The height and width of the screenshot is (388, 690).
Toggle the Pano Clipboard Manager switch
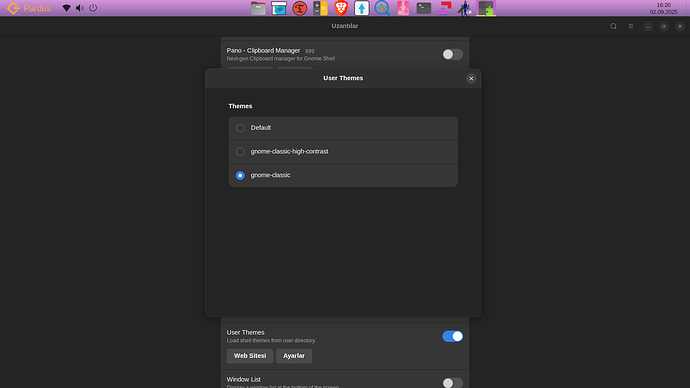pos(452,55)
